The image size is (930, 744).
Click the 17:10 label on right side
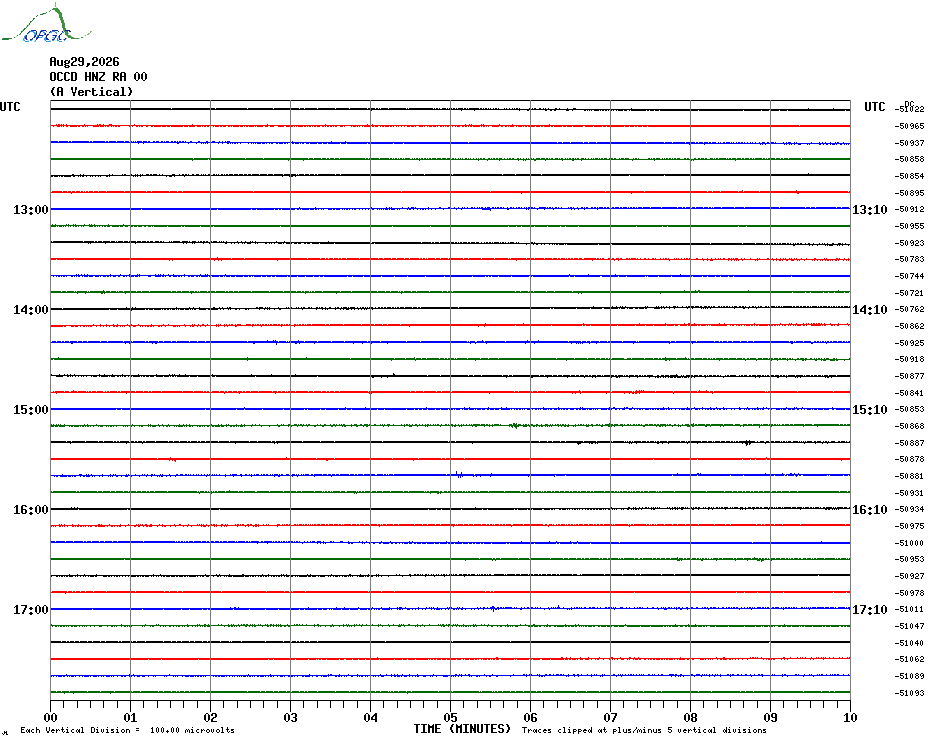[870, 609]
